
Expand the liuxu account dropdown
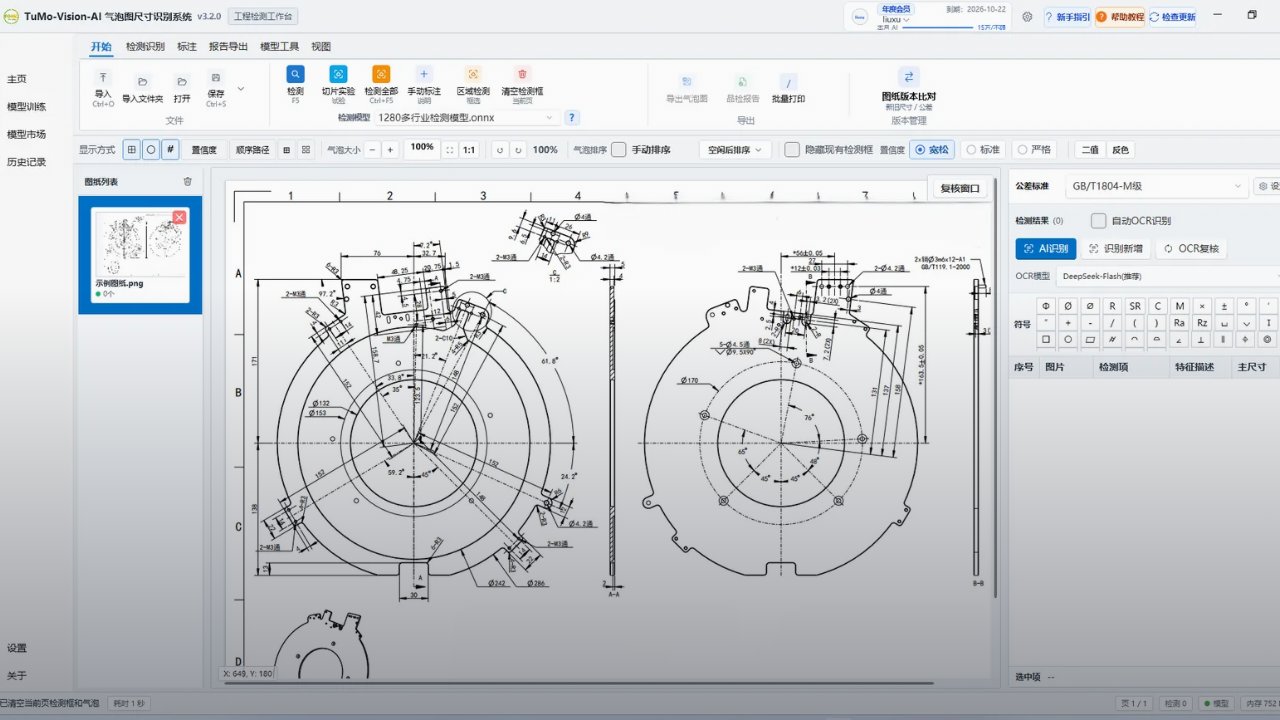tap(895, 19)
